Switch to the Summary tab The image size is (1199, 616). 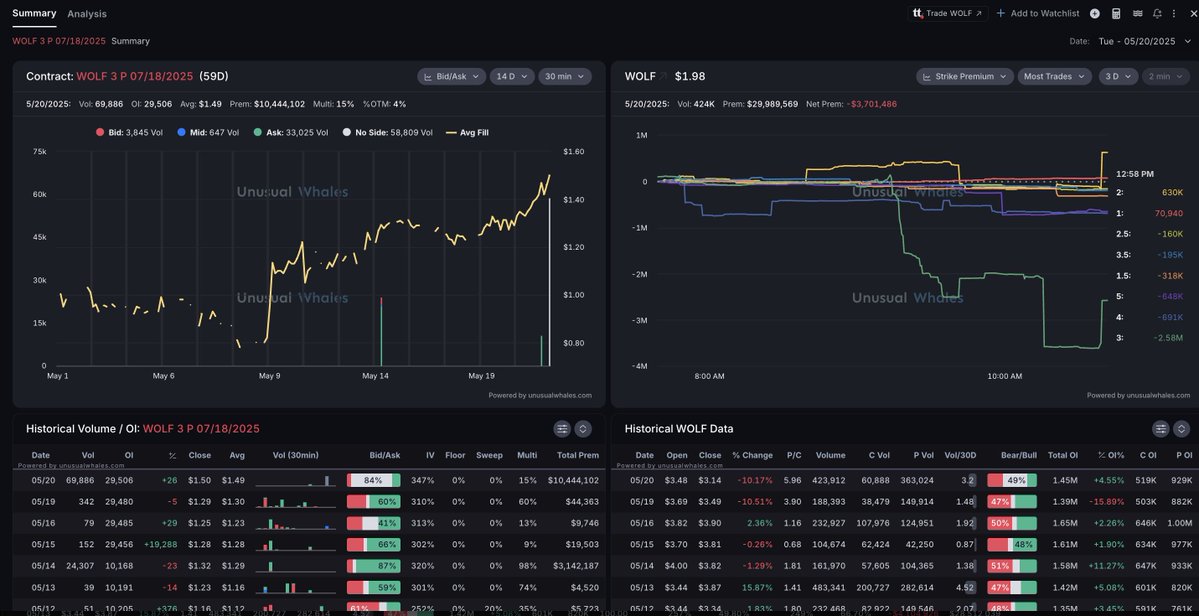pyautogui.click(x=34, y=13)
